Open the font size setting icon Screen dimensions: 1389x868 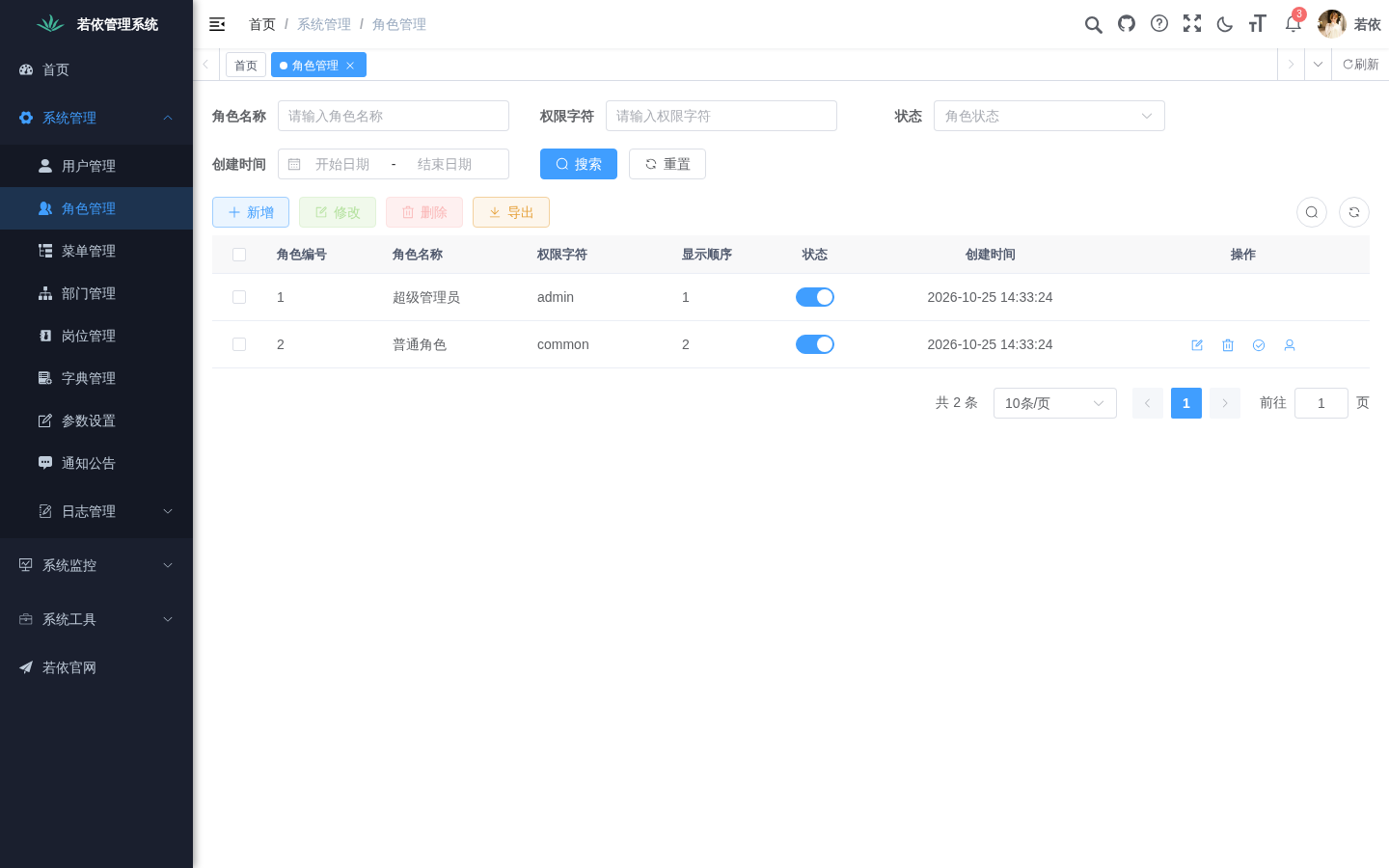[1257, 23]
